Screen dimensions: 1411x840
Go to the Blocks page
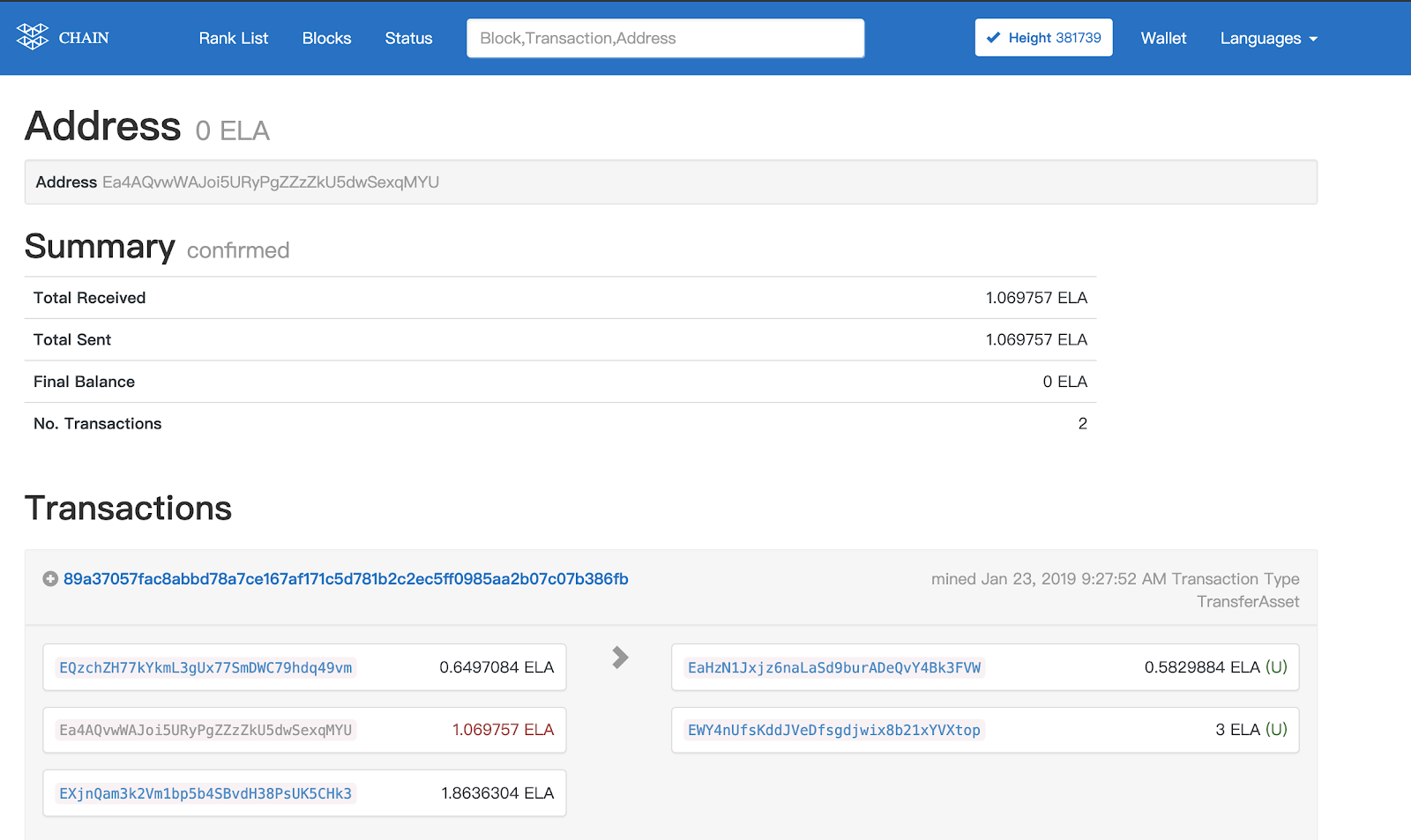coord(326,39)
